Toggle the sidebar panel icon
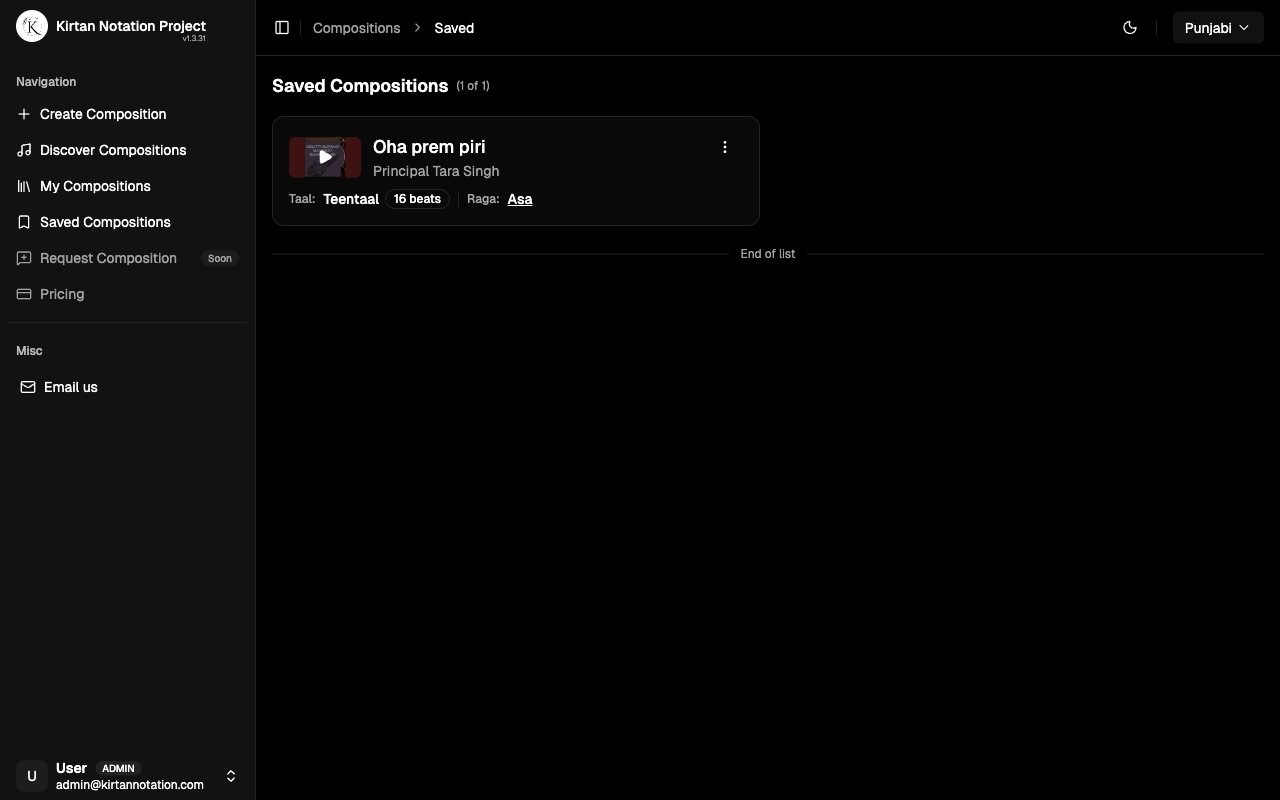The width and height of the screenshot is (1280, 800). [282, 28]
